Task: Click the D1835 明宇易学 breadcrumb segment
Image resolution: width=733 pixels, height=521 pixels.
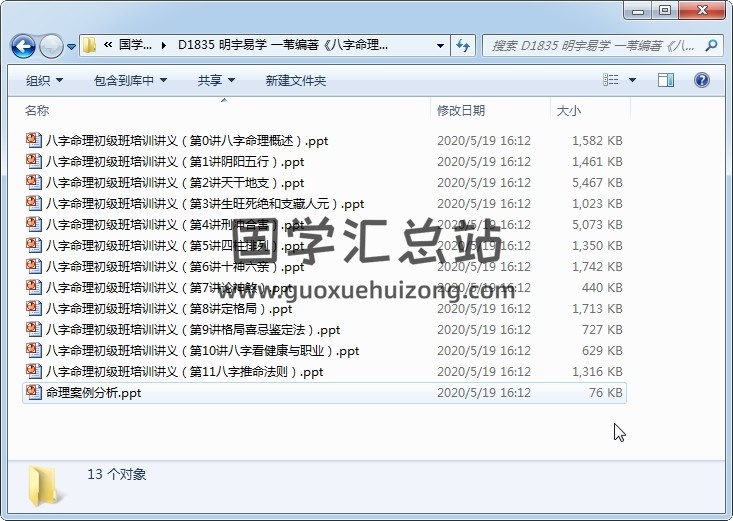Action: pos(282,45)
